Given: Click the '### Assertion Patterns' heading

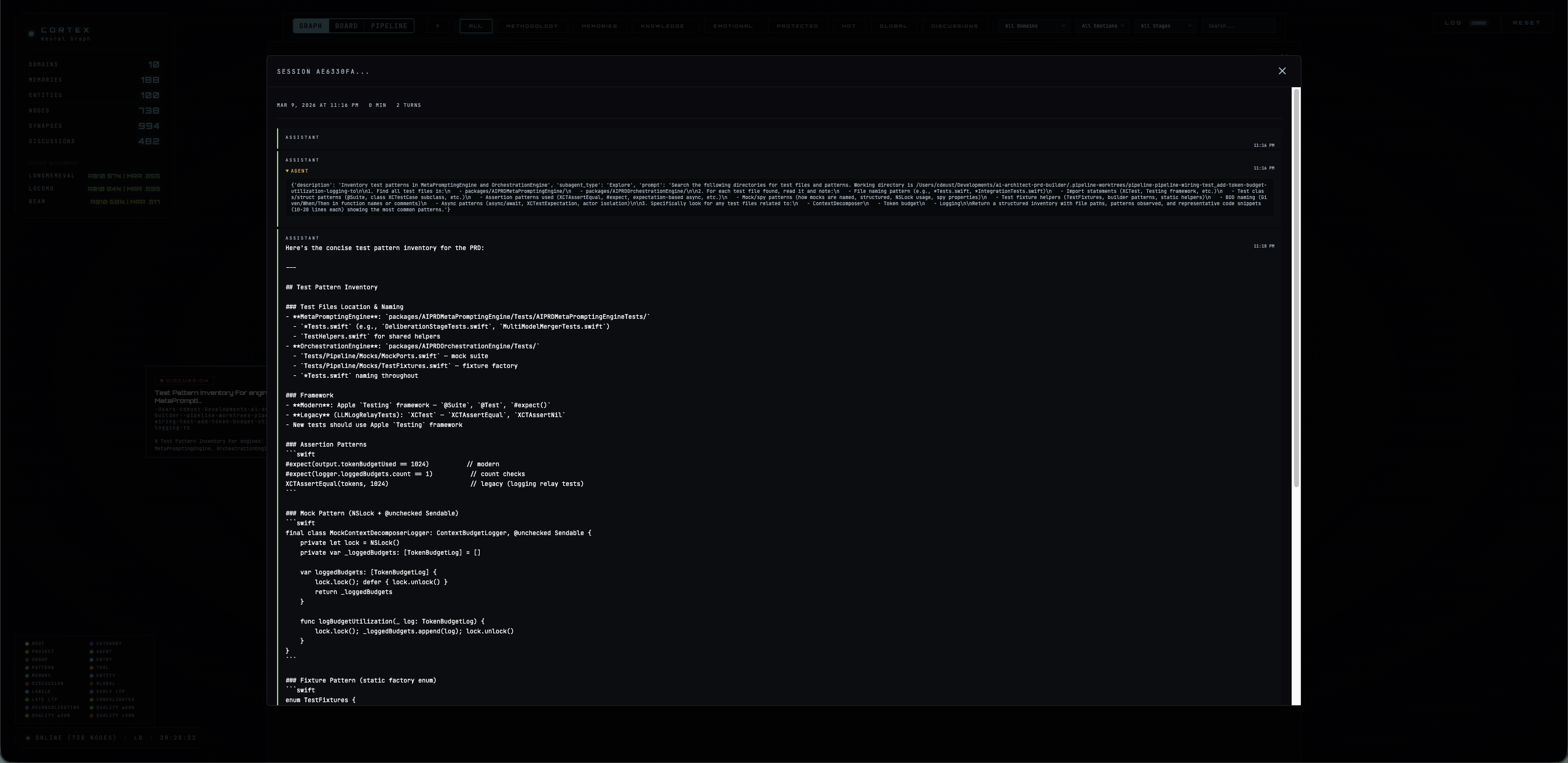Looking at the screenshot, I should point(326,445).
